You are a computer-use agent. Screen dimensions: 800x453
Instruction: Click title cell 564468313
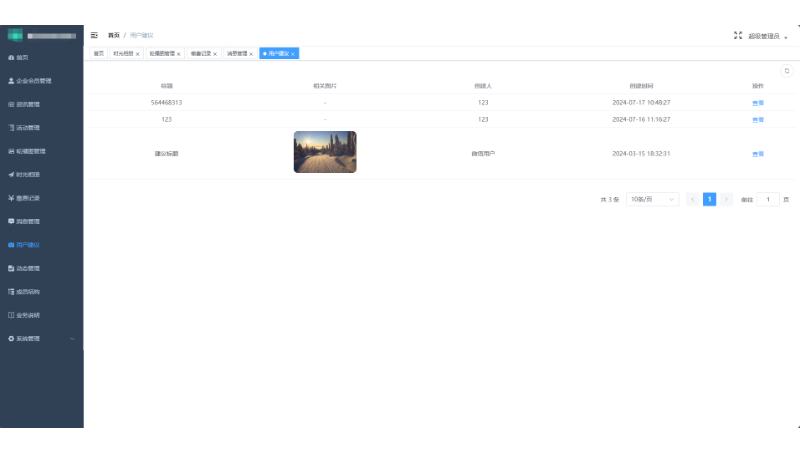[x=166, y=103]
